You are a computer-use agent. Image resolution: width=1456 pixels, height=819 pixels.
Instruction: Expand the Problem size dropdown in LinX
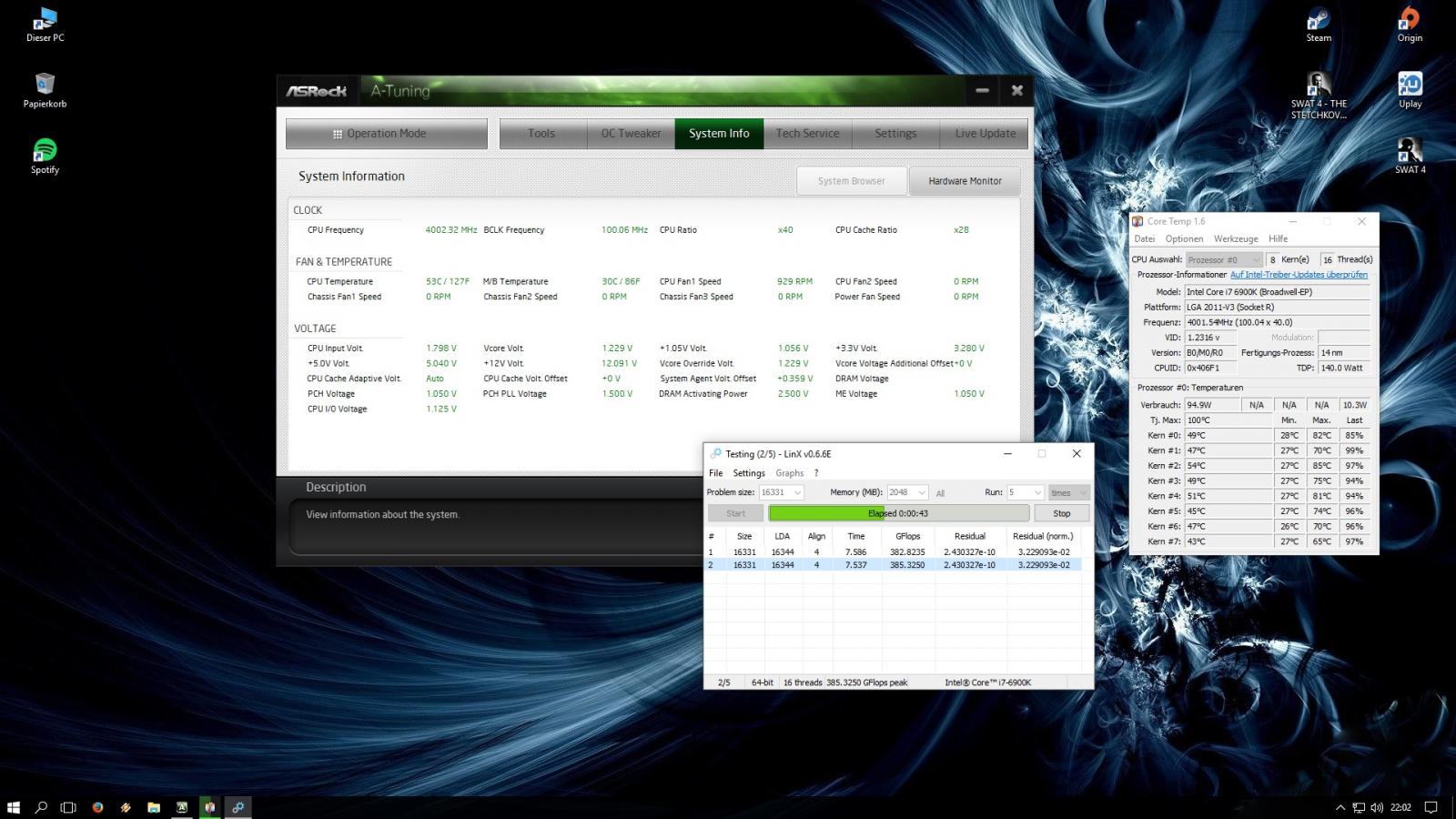pos(797,492)
